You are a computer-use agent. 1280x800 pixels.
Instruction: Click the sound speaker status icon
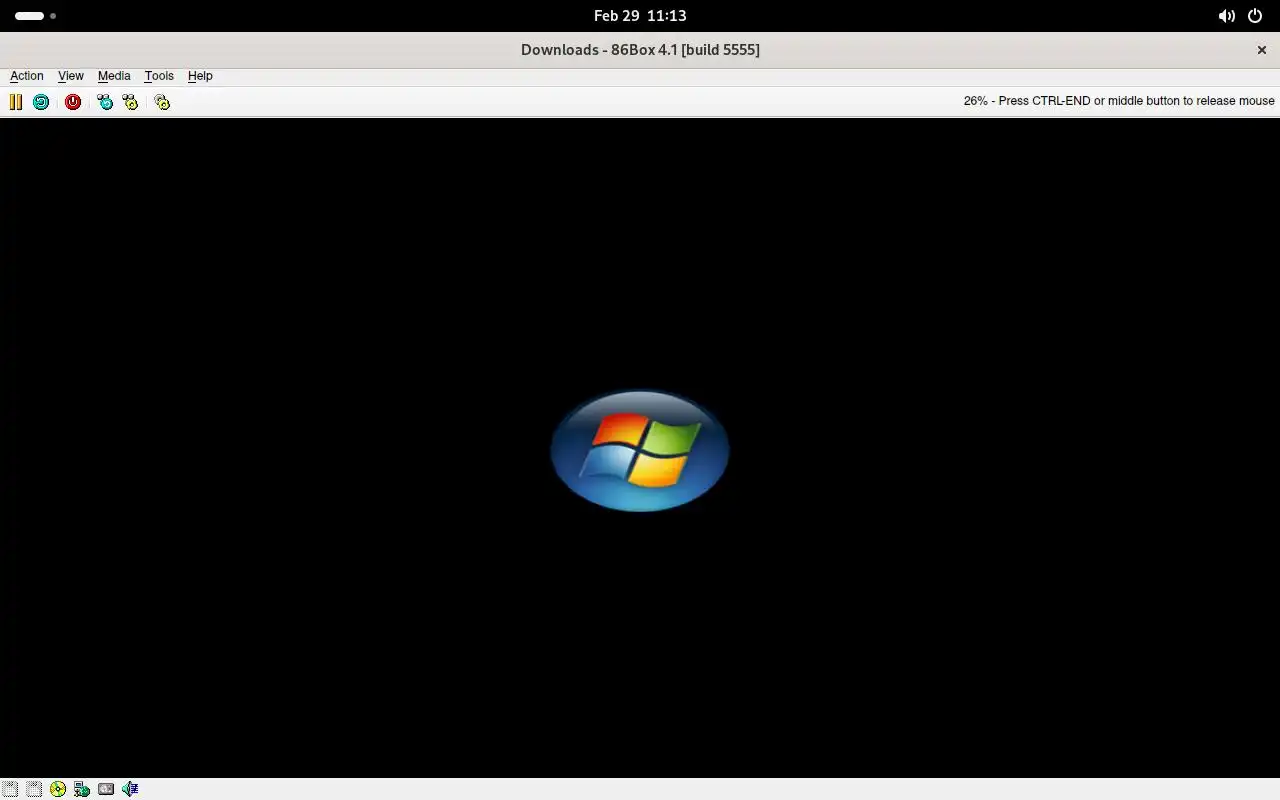pos(130,789)
